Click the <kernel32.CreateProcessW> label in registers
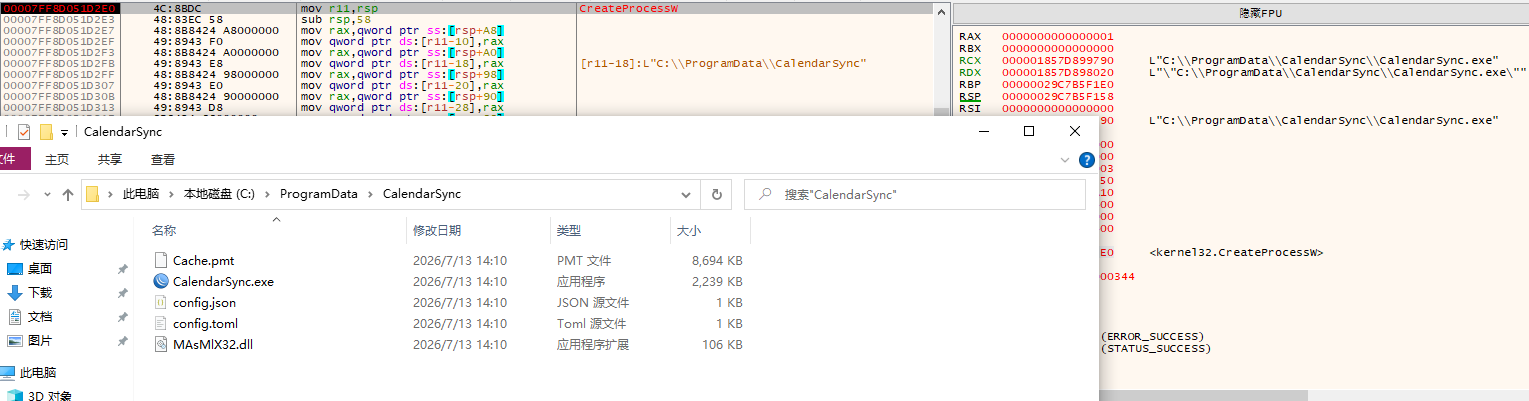Screen dimensions: 1529x401 point(1236,252)
